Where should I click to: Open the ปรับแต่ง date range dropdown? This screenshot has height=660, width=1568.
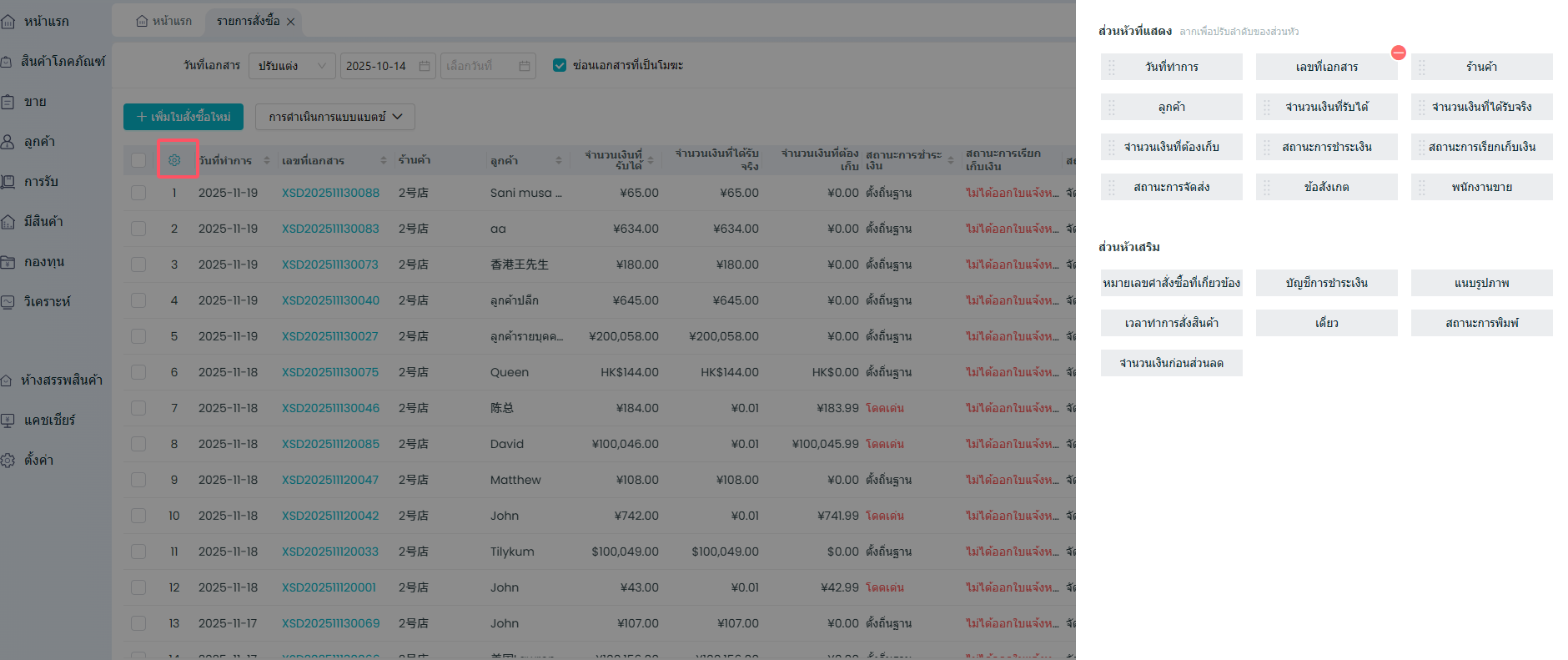(x=292, y=66)
